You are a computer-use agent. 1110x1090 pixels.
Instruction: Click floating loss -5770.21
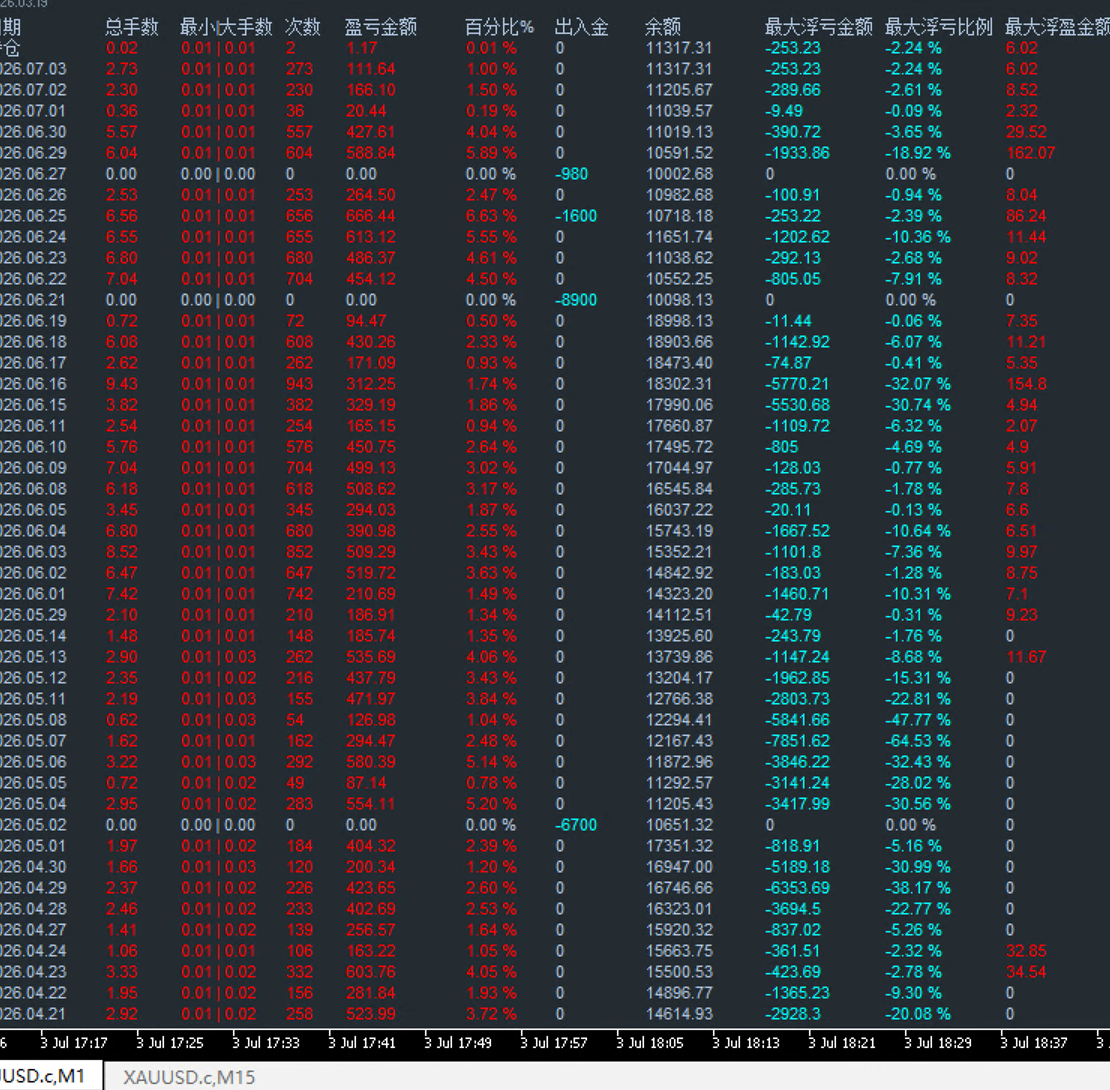[797, 384]
